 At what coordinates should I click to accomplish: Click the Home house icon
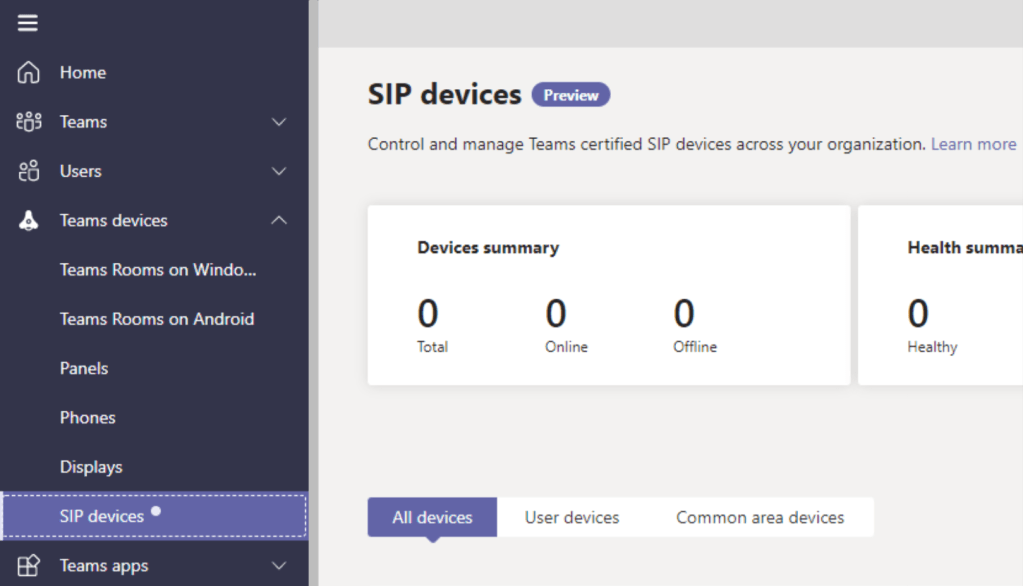click(x=29, y=72)
